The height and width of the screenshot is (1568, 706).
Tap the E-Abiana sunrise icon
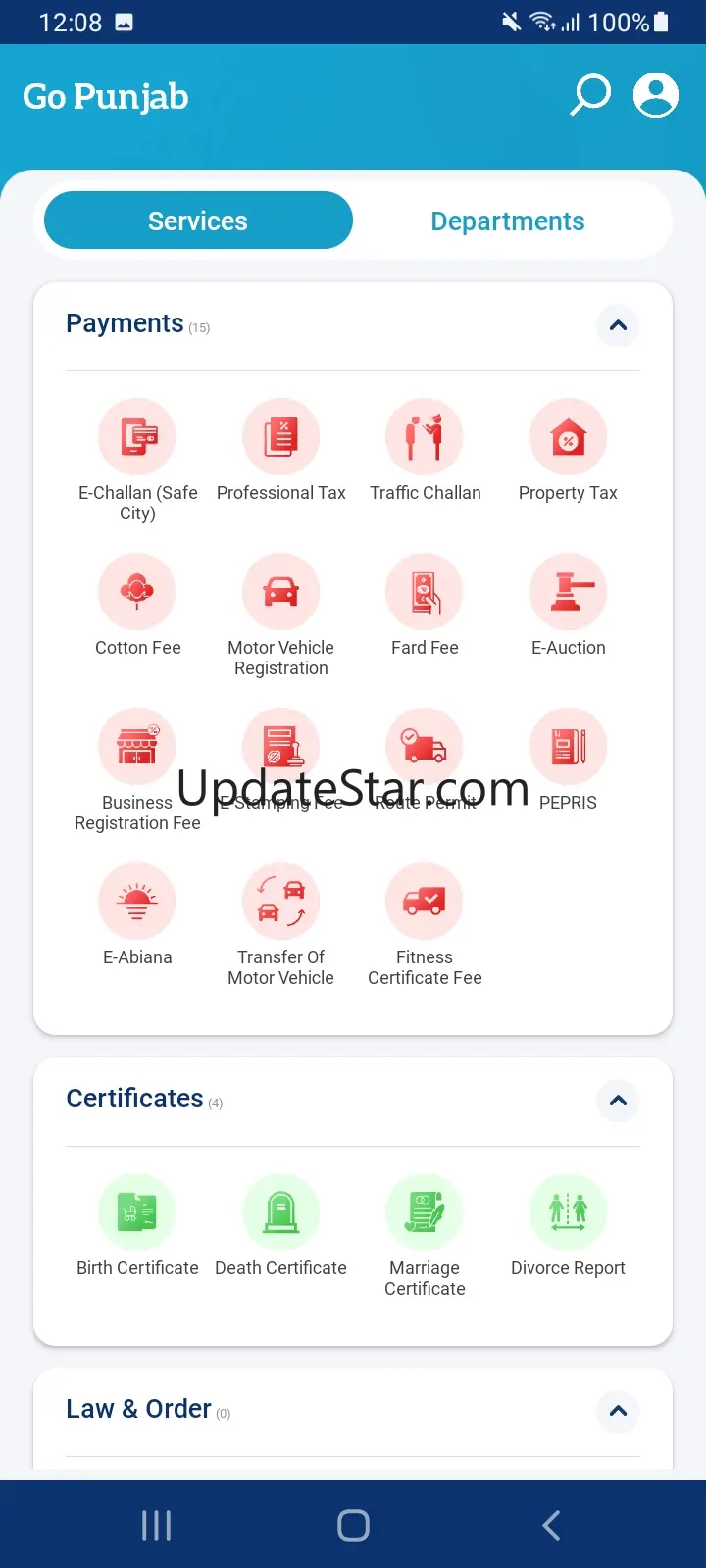pyautogui.click(x=137, y=902)
